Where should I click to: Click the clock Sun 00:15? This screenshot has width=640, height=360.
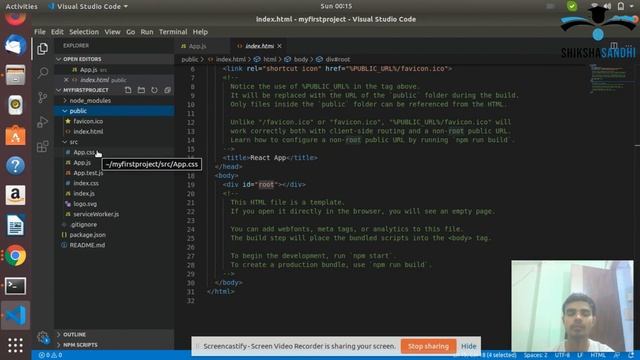pyautogui.click(x=336, y=6)
